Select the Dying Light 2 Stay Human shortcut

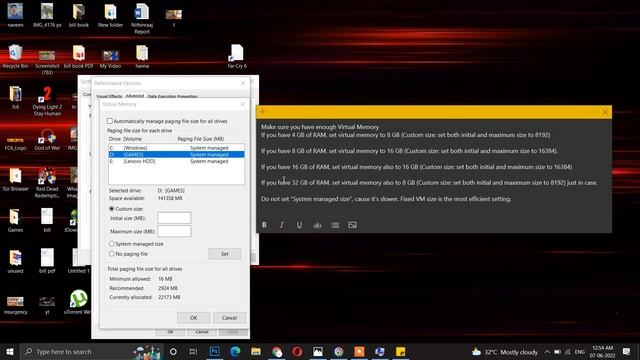pyautogui.click(x=47, y=101)
